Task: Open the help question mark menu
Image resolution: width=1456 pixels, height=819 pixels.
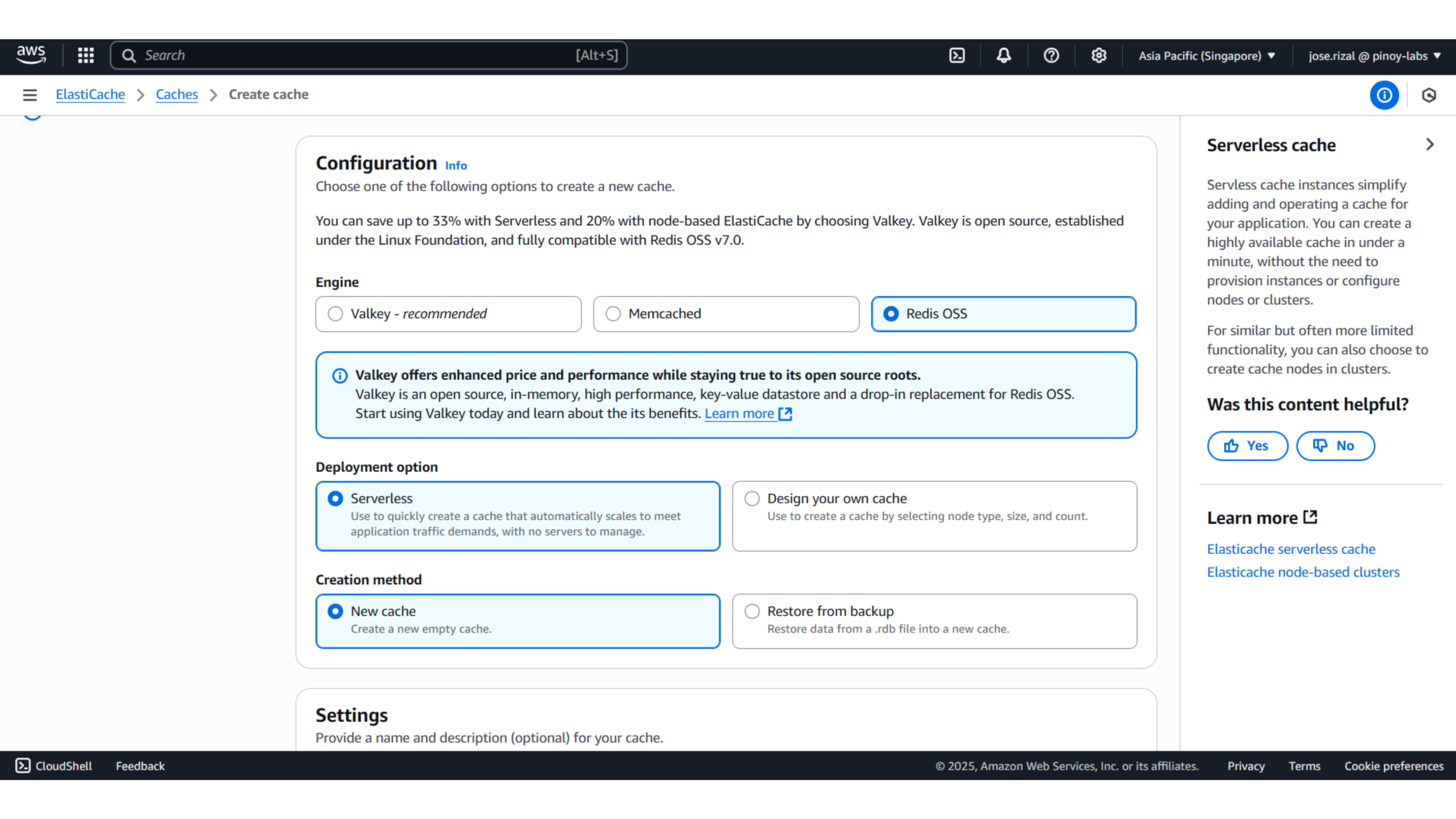Action: 1051,55
